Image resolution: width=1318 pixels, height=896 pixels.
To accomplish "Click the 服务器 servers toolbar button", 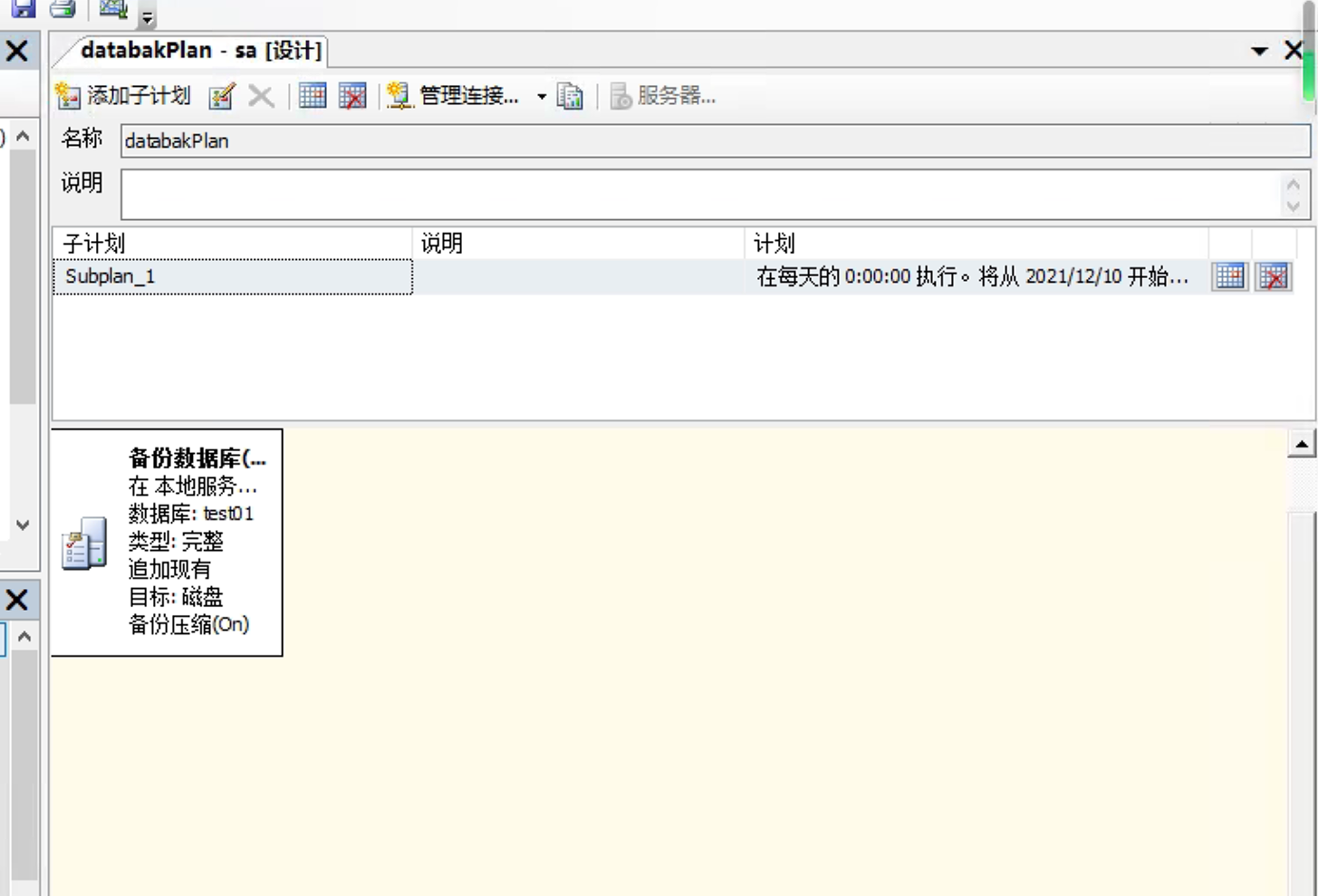I will point(663,95).
